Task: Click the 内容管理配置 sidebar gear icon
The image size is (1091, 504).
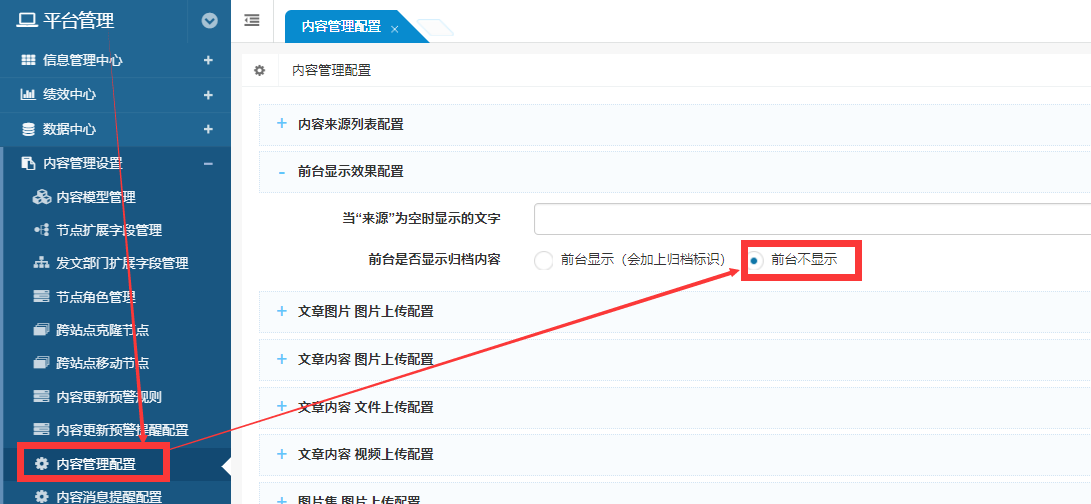Action: pyautogui.click(x=42, y=464)
